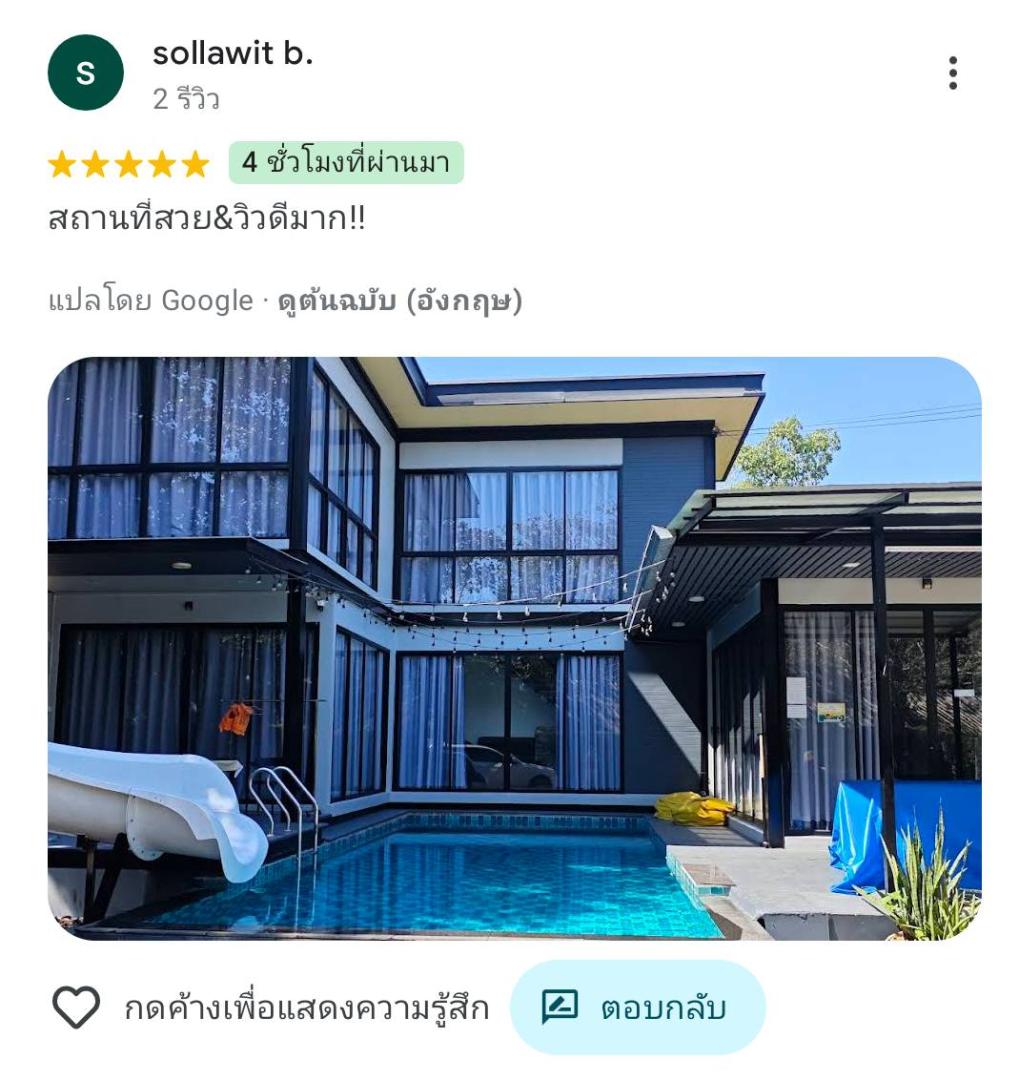Click the second yellow rating star
This screenshot has height=1080, width=1019.
coord(95,165)
